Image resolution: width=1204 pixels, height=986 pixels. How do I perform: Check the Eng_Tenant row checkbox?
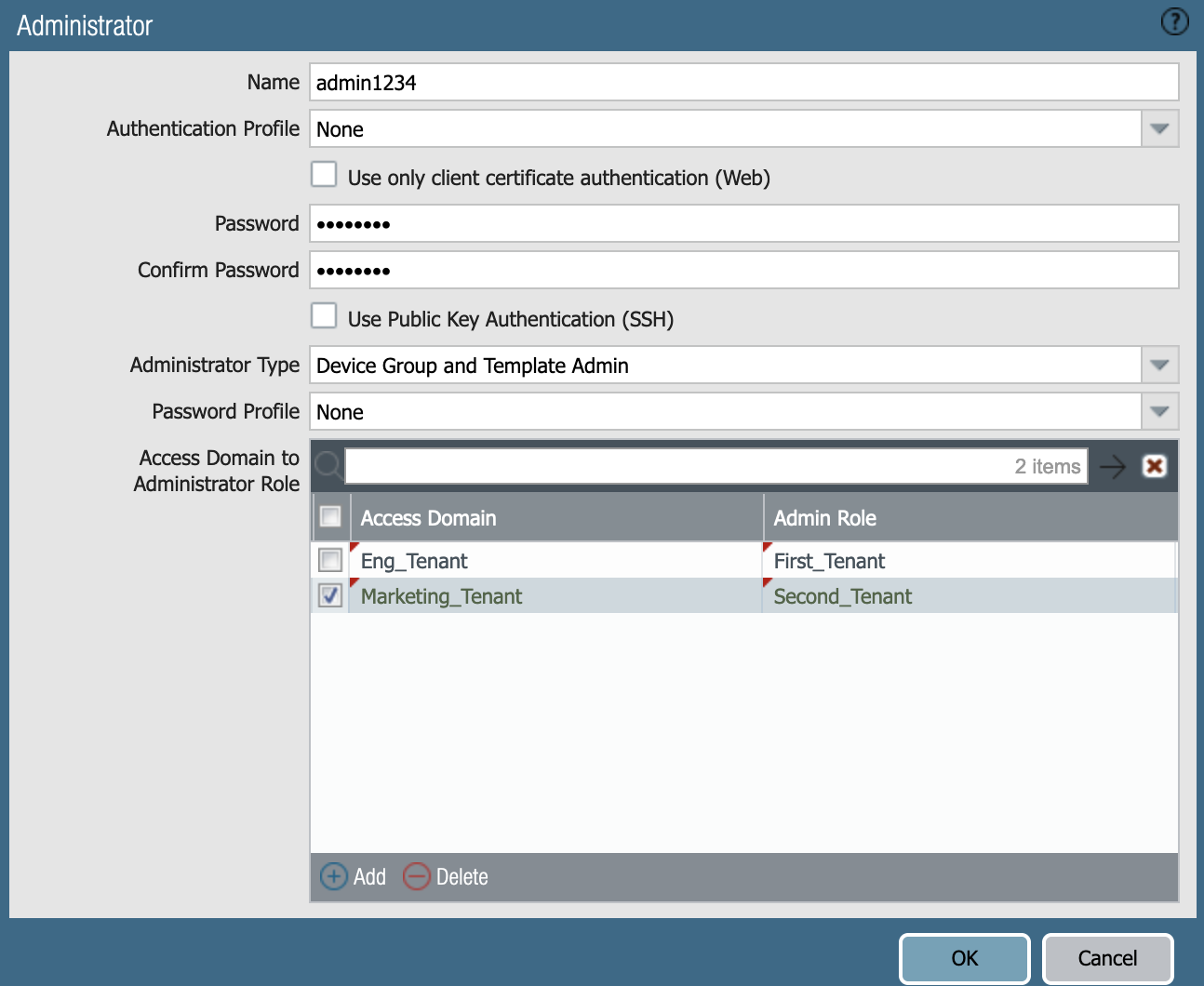[x=330, y=560]
